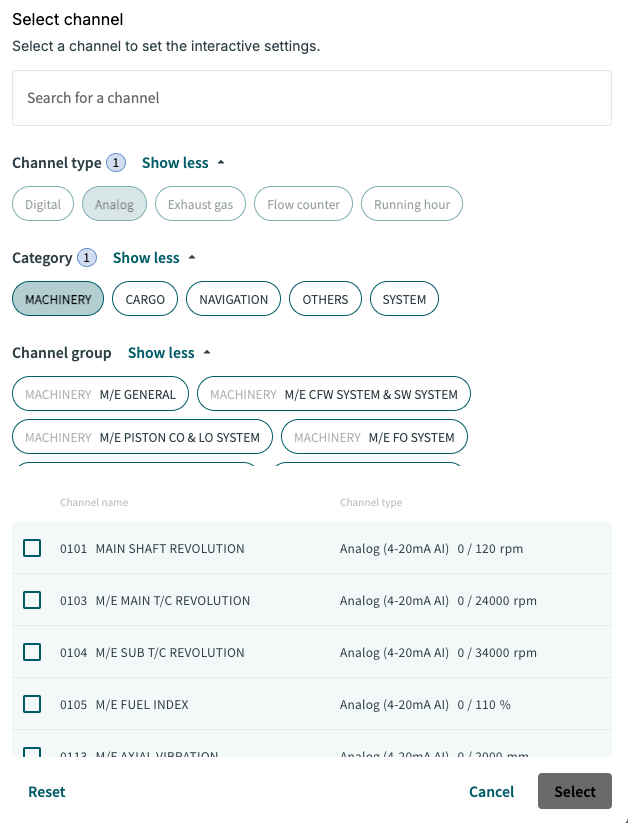Click the 0 / 34000 rpm range value
The image size is (628, 823).
[x=497, y=652]
